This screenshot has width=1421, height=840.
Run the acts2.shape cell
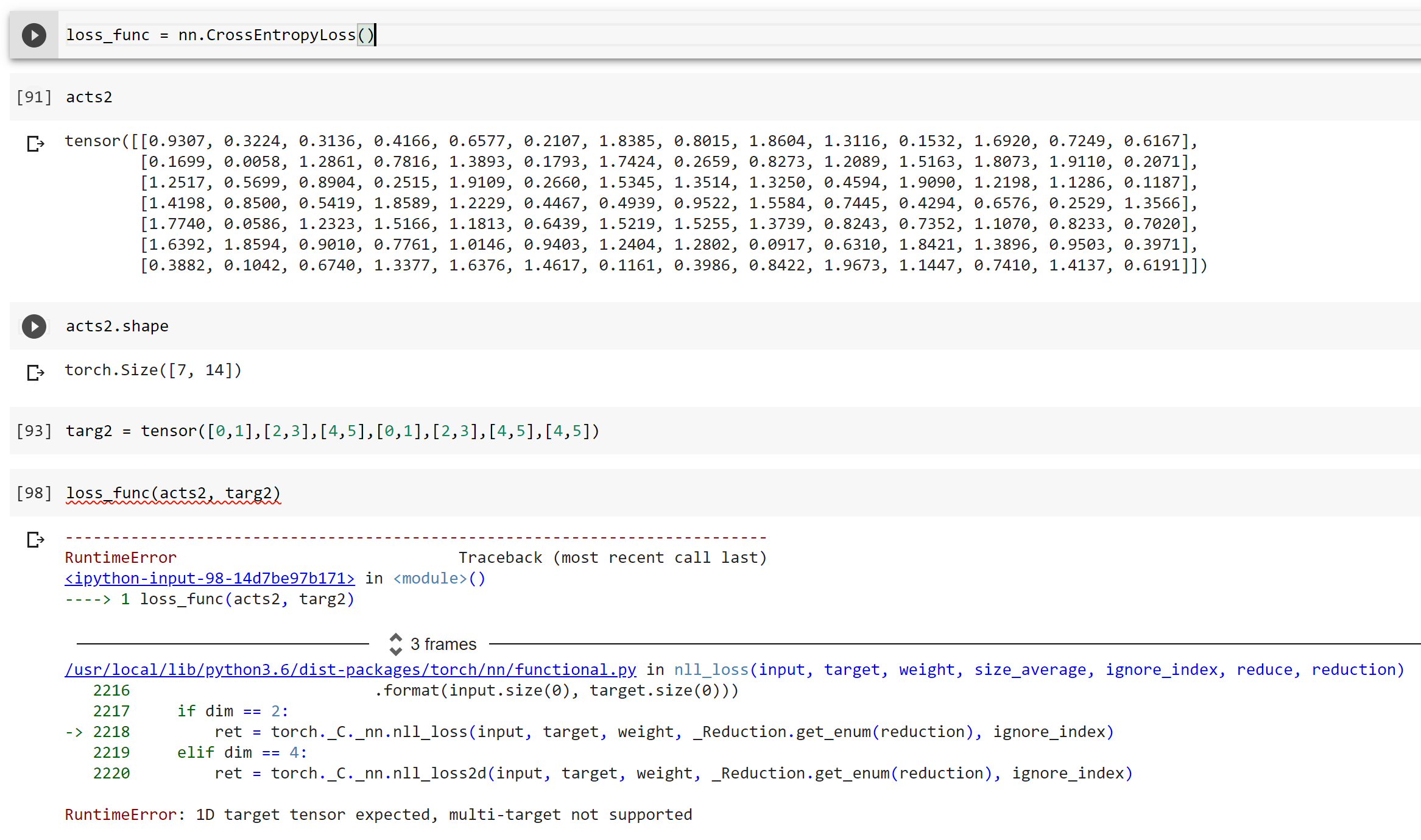(x=34, y=326)
